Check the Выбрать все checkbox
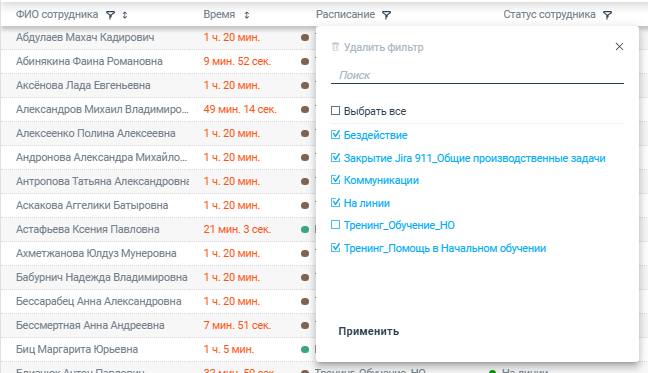 tap(336, 111)
